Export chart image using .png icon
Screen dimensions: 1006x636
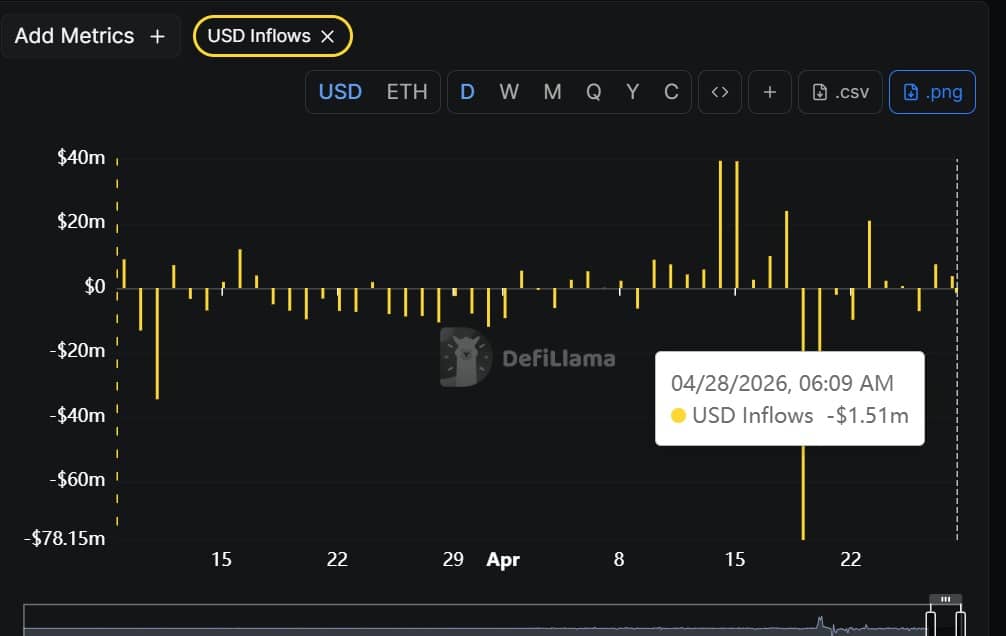click(932, 91)
